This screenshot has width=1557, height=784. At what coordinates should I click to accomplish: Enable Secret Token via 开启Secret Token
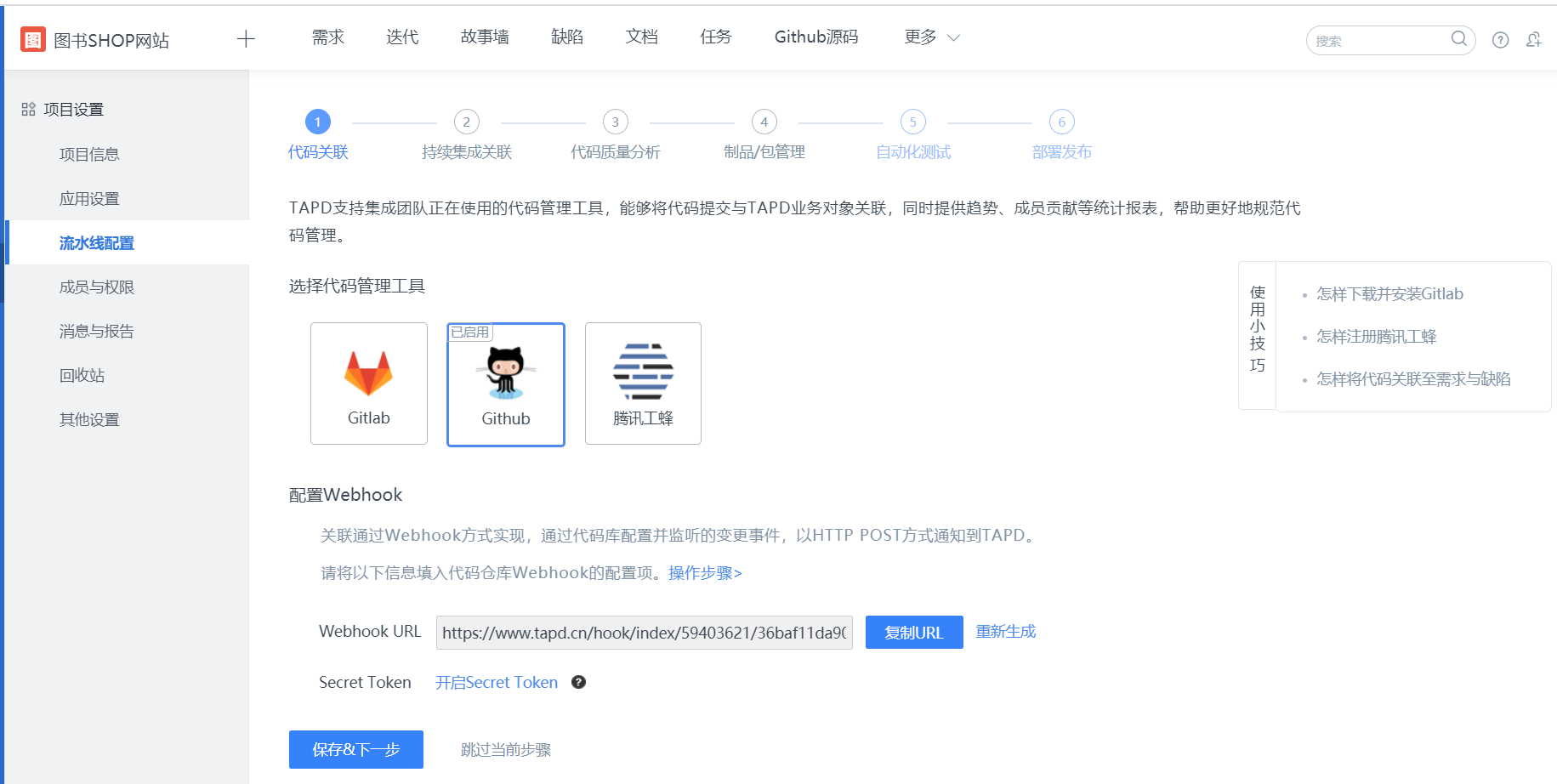pyautogui.click(x=496, y=682)
